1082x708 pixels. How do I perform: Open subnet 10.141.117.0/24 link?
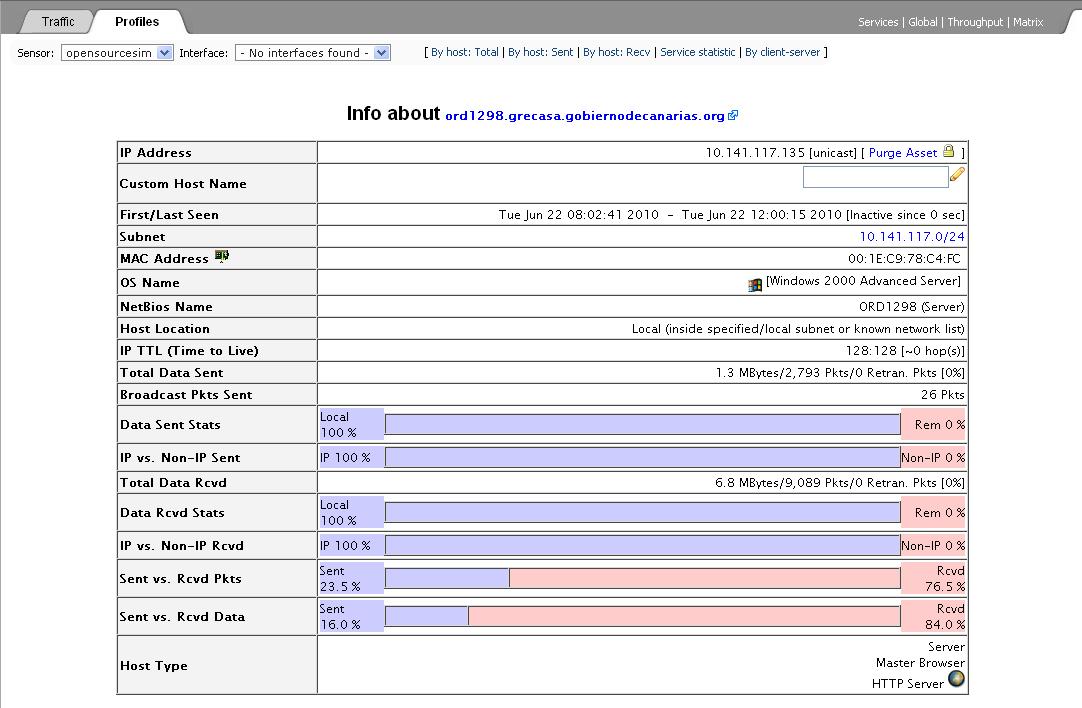click(x=912, y=237)
